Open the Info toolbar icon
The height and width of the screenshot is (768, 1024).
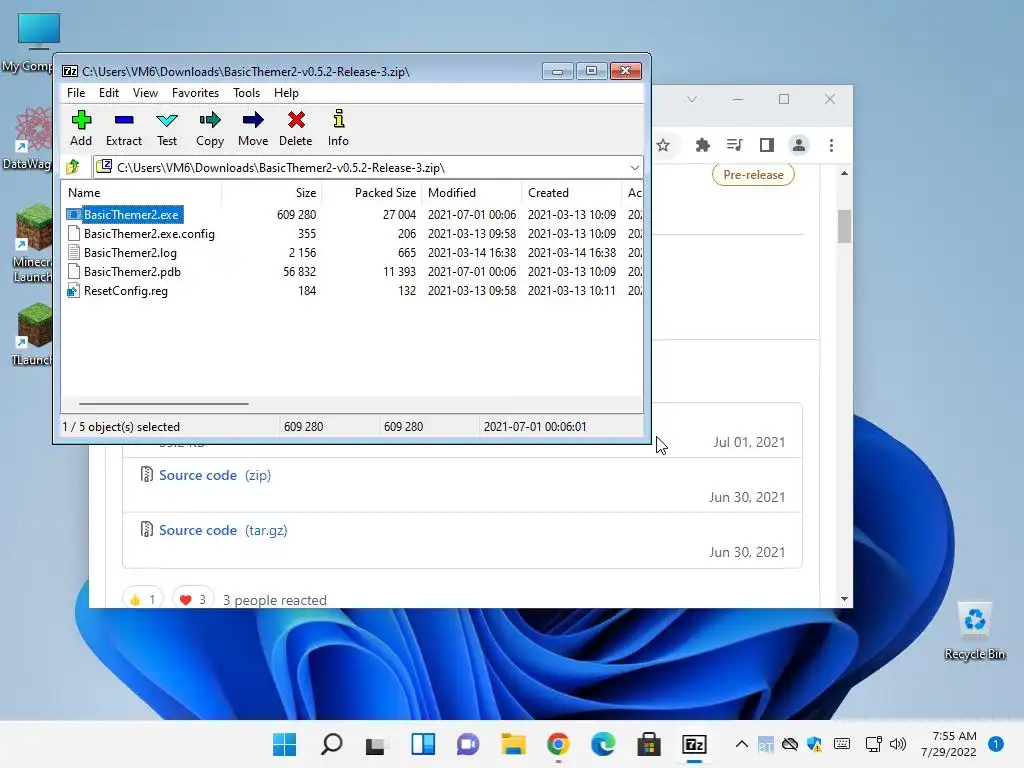(338, 128)
